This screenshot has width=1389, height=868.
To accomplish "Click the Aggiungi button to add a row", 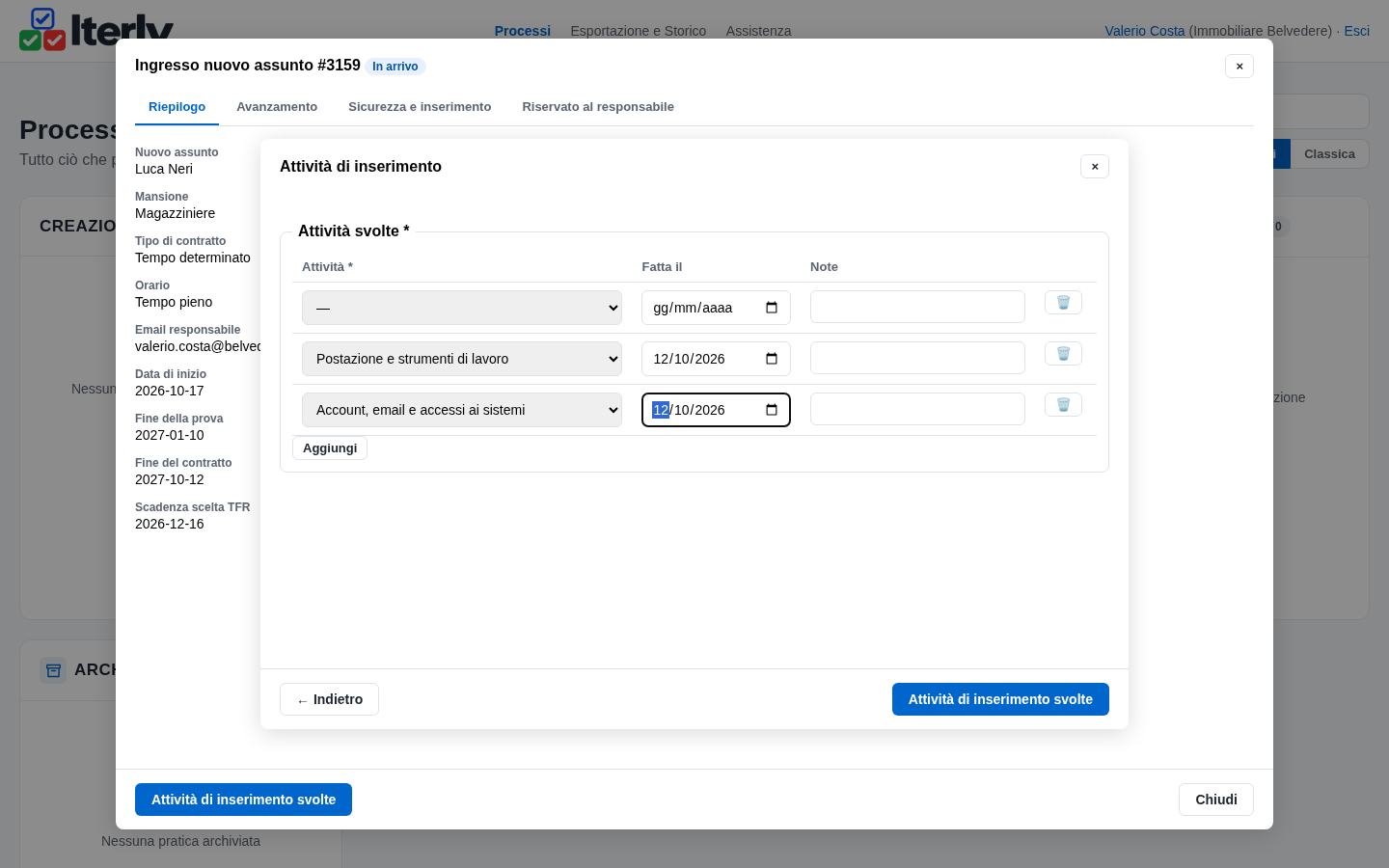I will [x=330, y=448].
